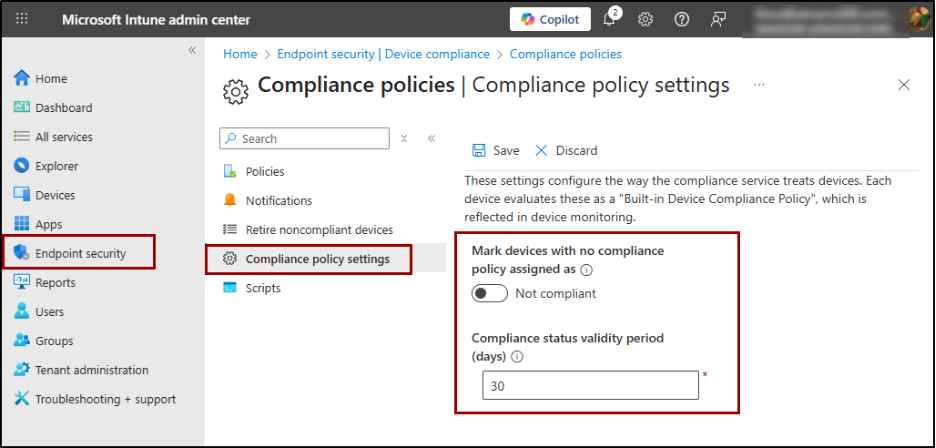
Task: Open the help question mark icon
Action: tap(681, 19)
